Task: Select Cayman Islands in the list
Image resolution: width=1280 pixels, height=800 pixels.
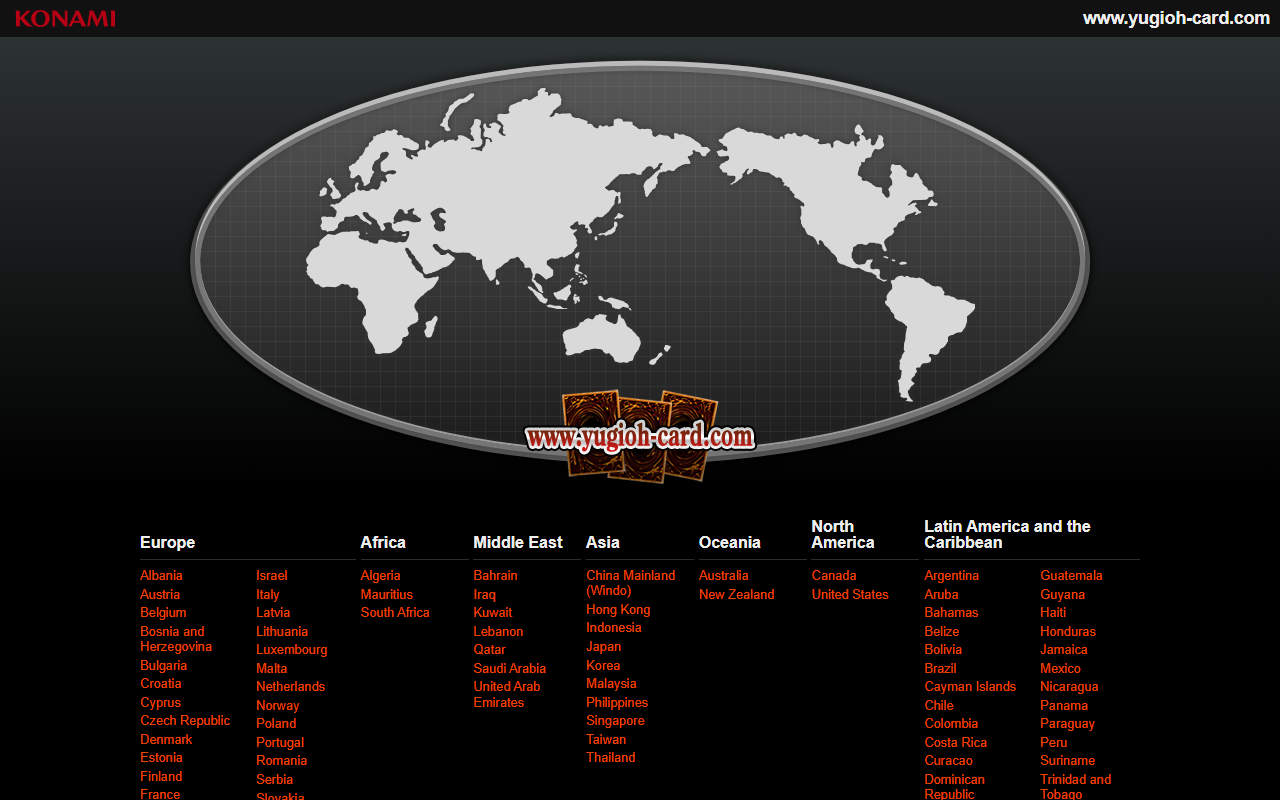Action: (970, 686)
